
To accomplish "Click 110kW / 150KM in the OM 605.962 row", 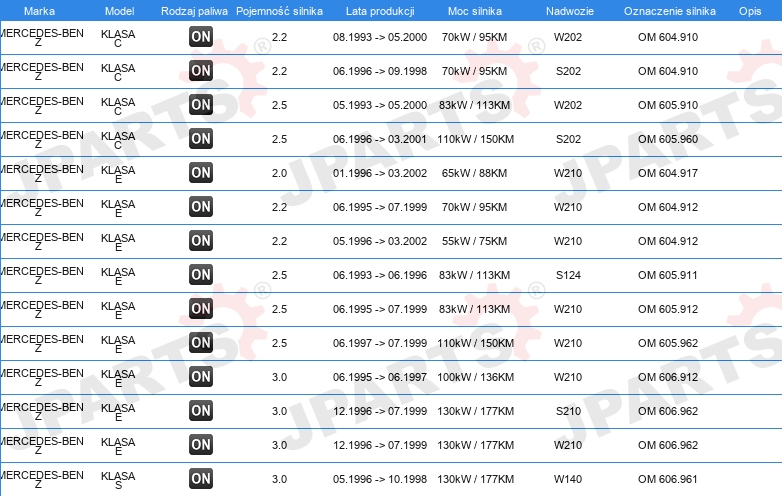I will coord(475,342).
